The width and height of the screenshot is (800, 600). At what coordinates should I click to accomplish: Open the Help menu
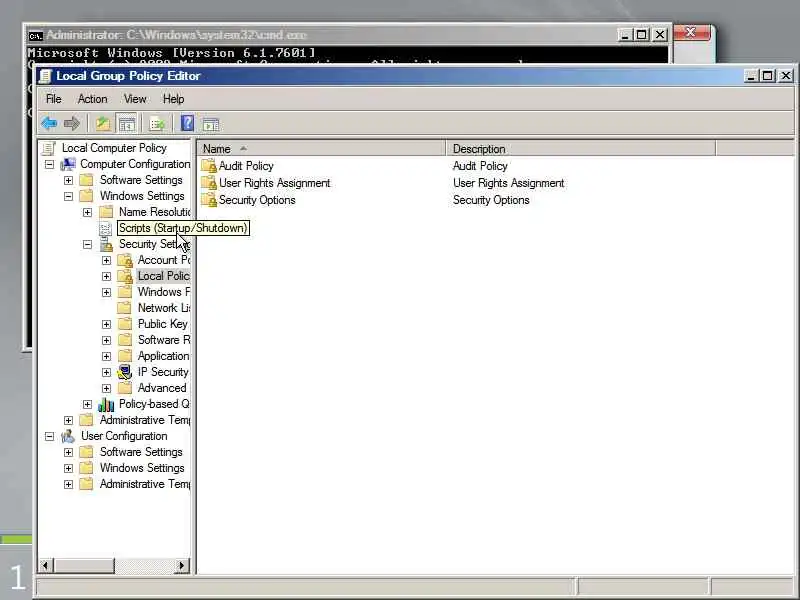pos(173,99)
